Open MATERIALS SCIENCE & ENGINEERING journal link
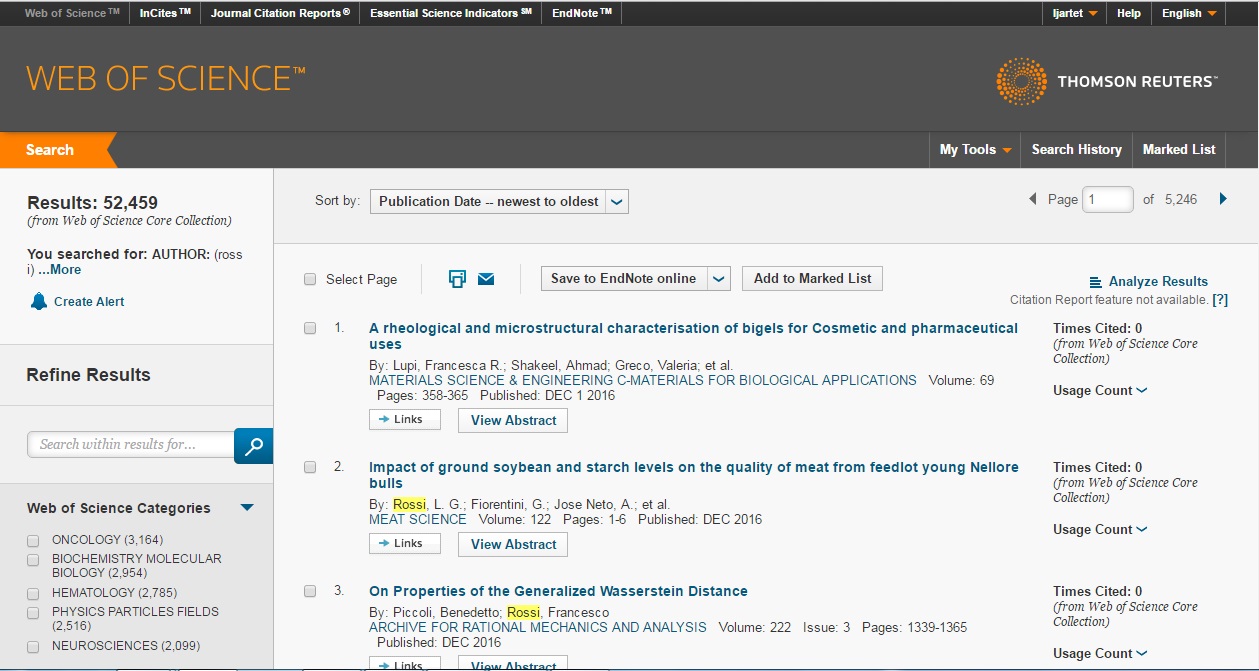The width and height of the screenshot is (1259, 671). coord(643,381)
